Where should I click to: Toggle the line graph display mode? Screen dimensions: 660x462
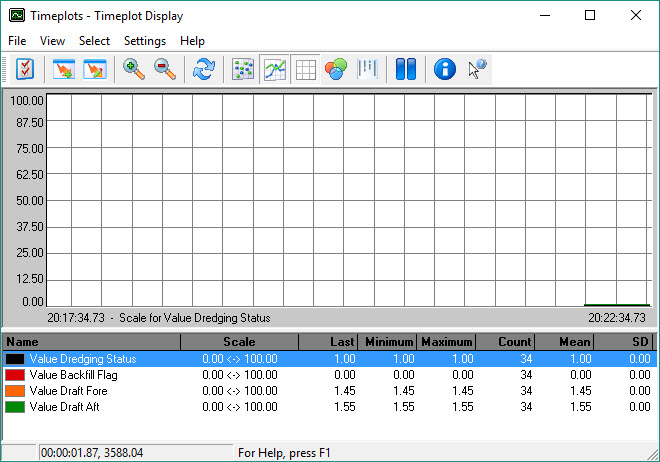(274, 69)
